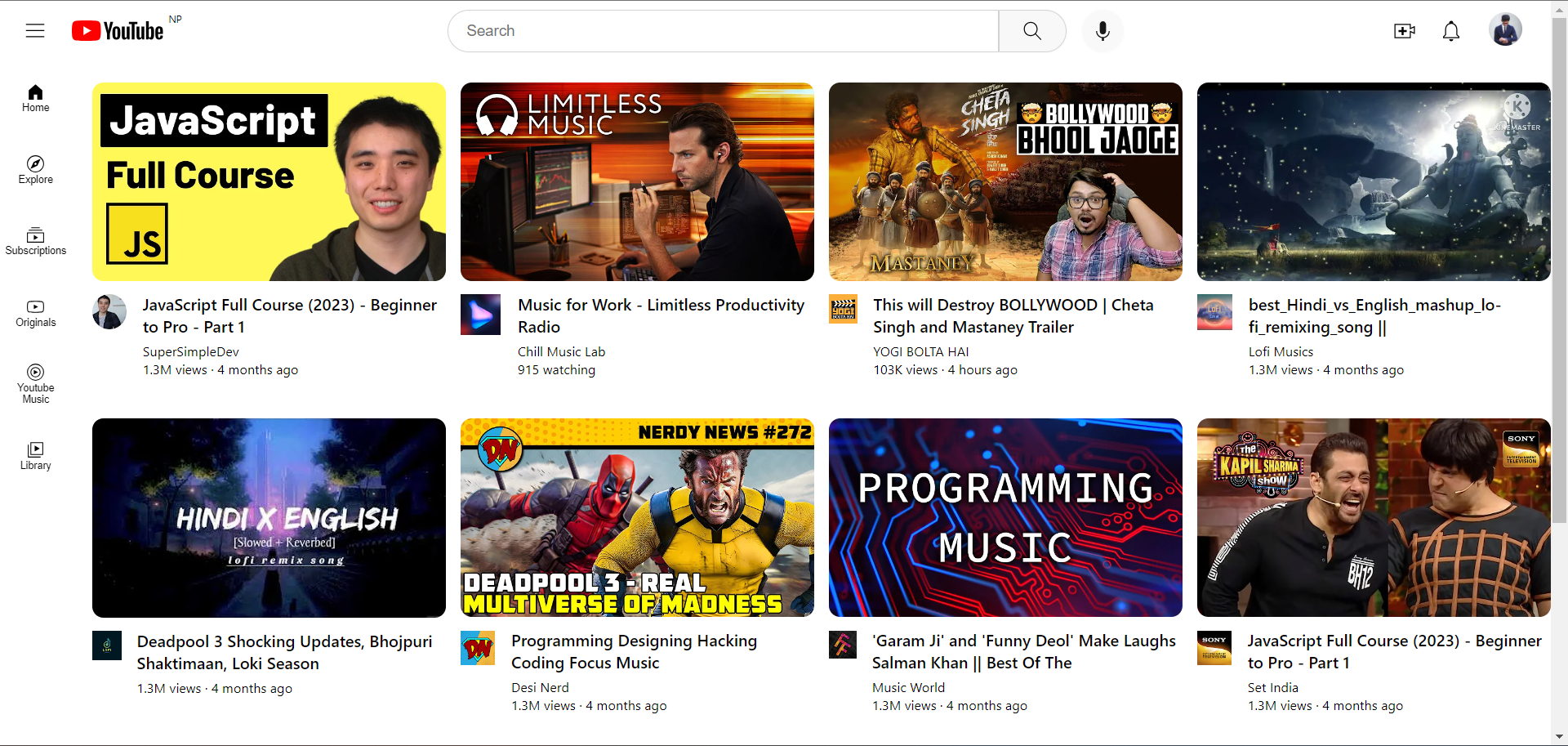The image size is (1568, 746).
Task: Open the SuperSimpleDev channel link
Action: pyautogui.click(x=191, y=352)
